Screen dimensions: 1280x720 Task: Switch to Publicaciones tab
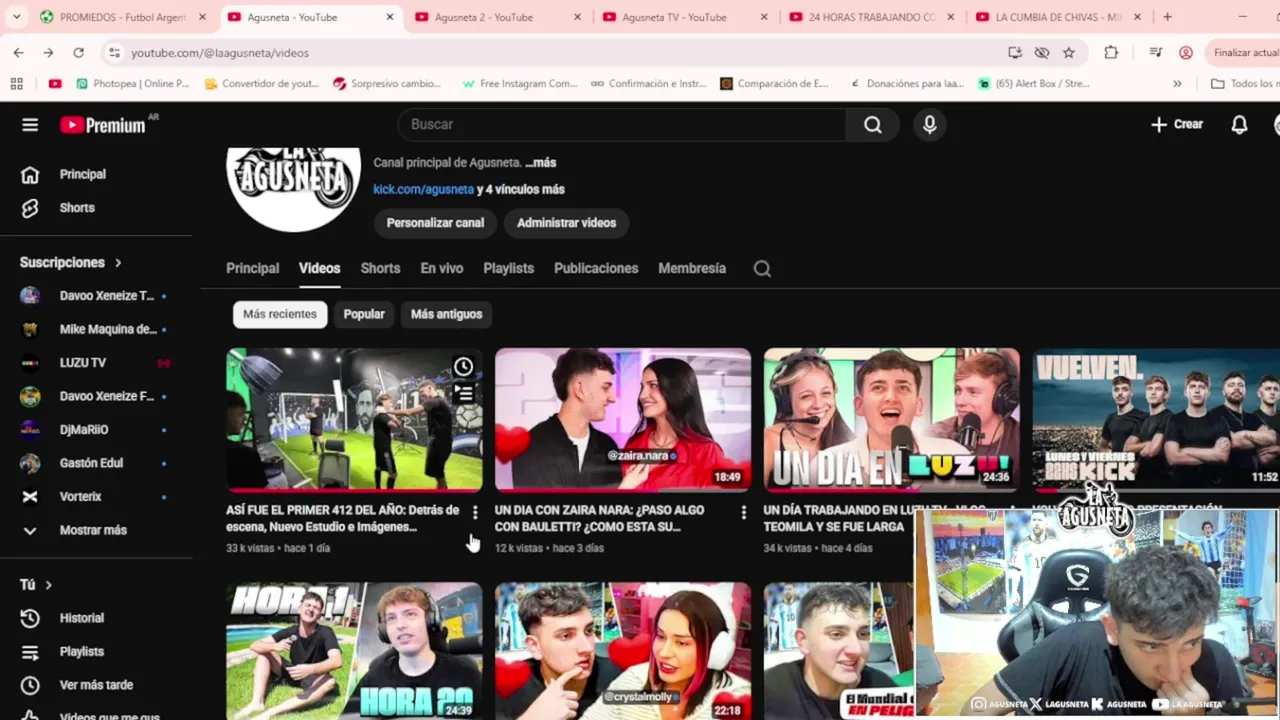pos(596,268)
